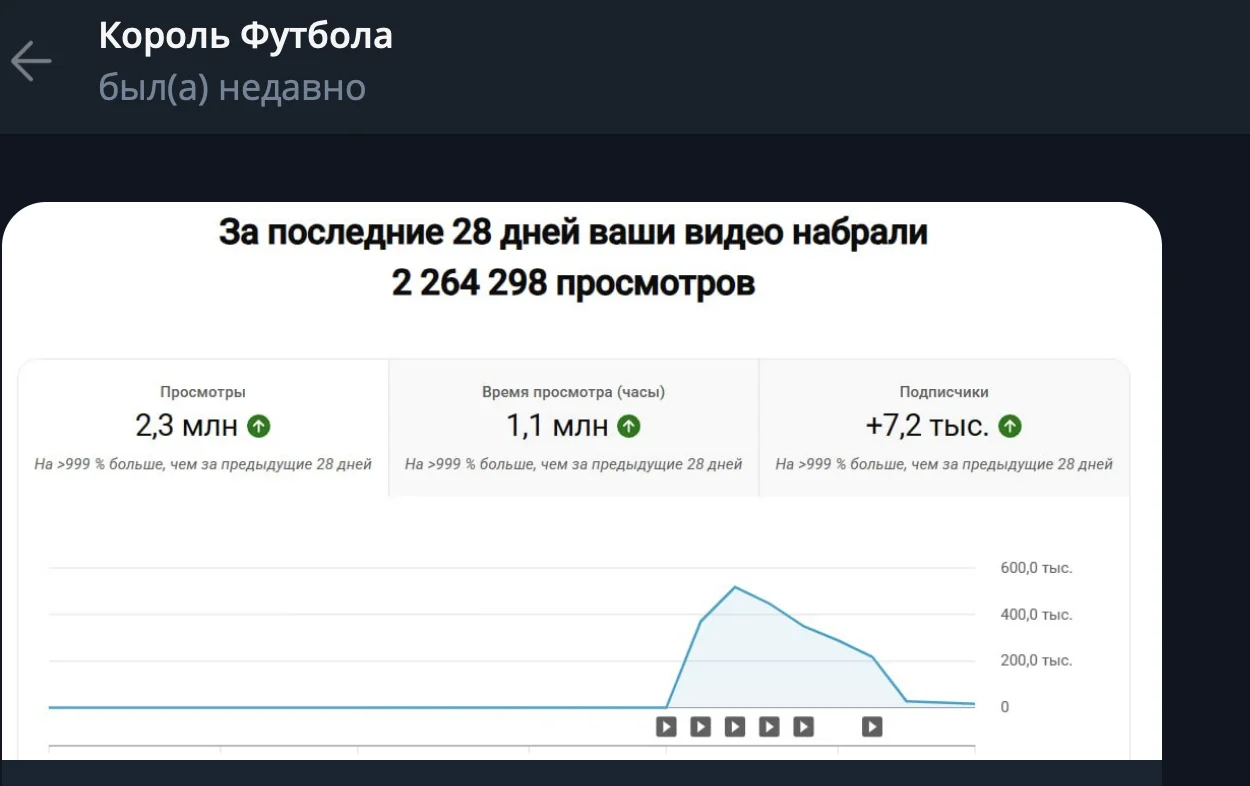Click the 600,0 тыс. axis label
The height and width of the screenshot is (786, 1250).
click(1036, 568)
